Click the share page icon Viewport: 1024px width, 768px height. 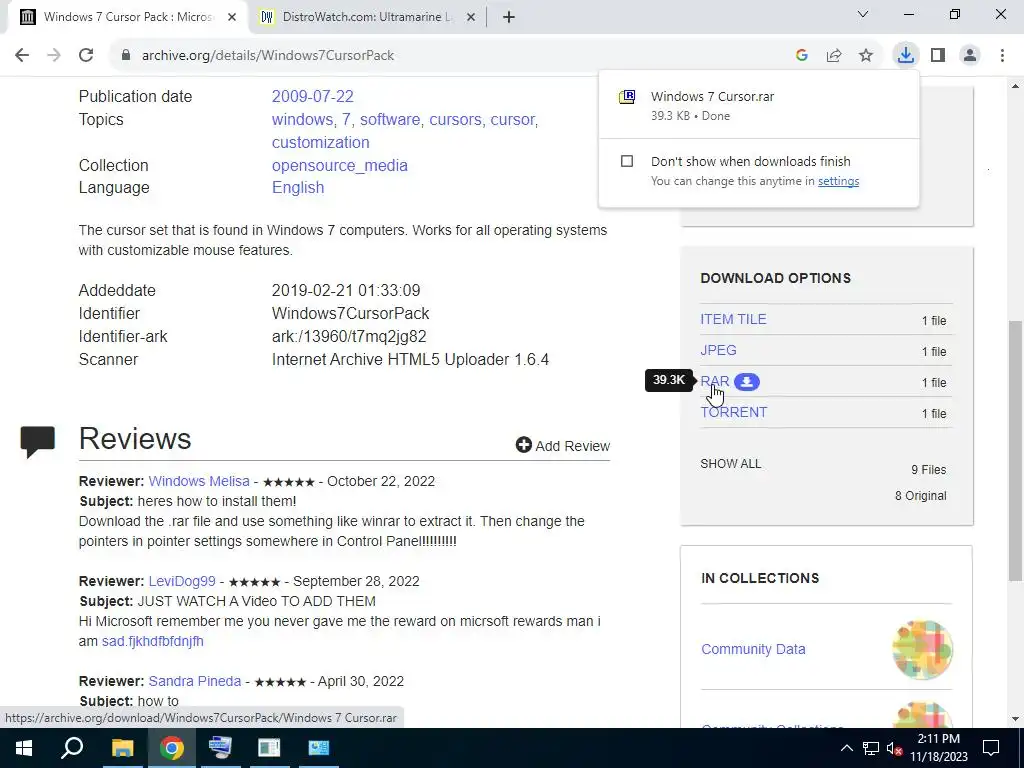pos(834,56)
